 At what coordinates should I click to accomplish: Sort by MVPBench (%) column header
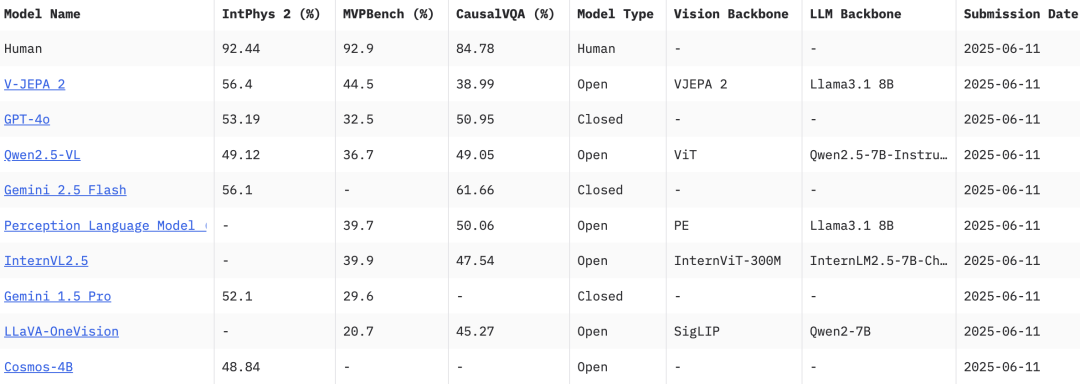388,14
